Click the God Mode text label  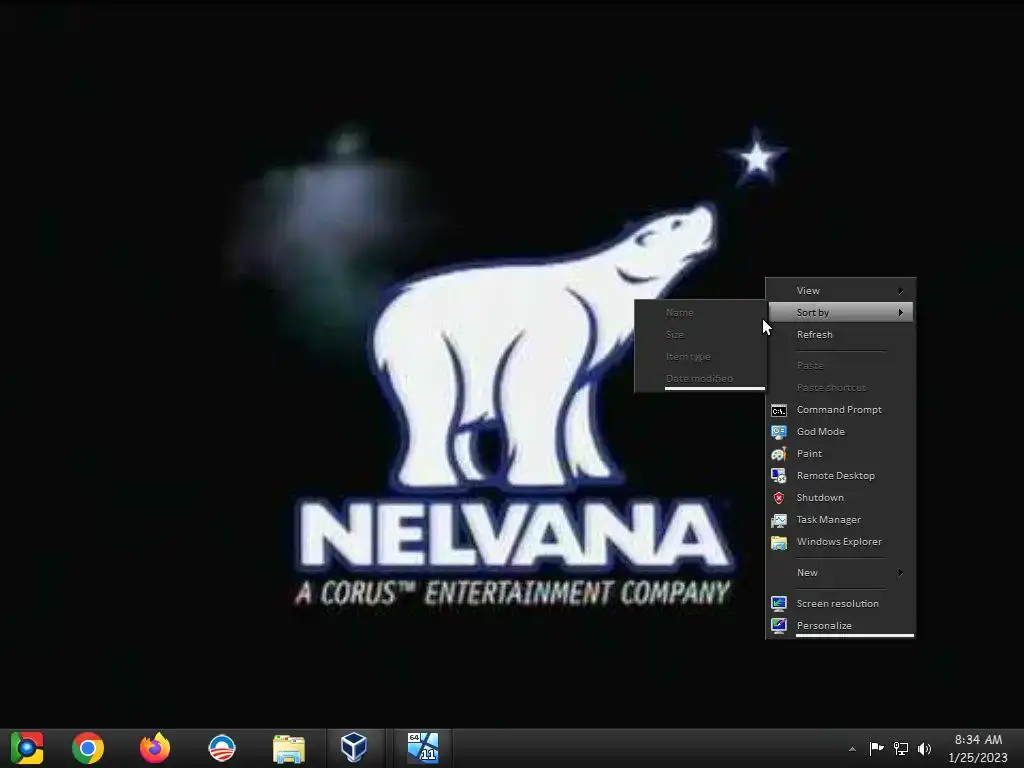(821, 432)
